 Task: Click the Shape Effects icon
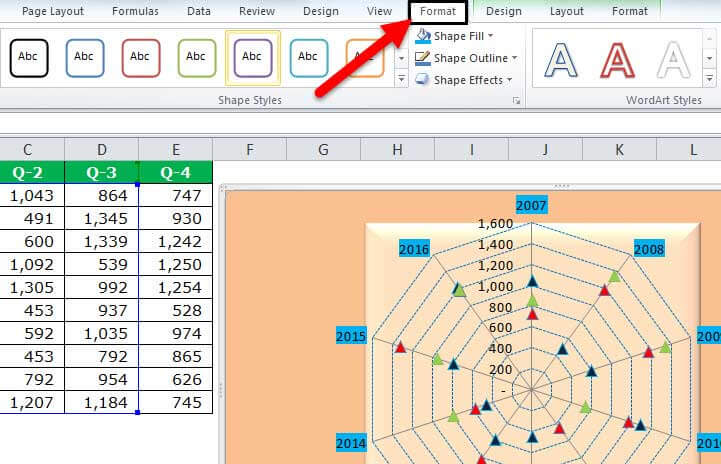422,80
